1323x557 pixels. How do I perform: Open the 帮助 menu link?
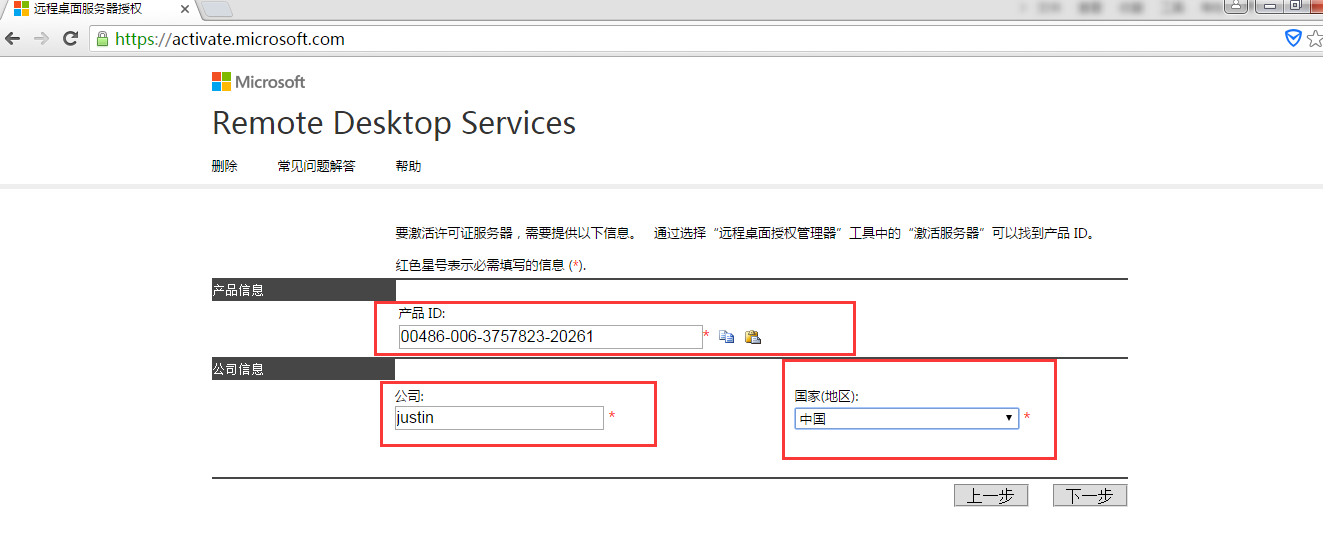(x=408, y=166)
